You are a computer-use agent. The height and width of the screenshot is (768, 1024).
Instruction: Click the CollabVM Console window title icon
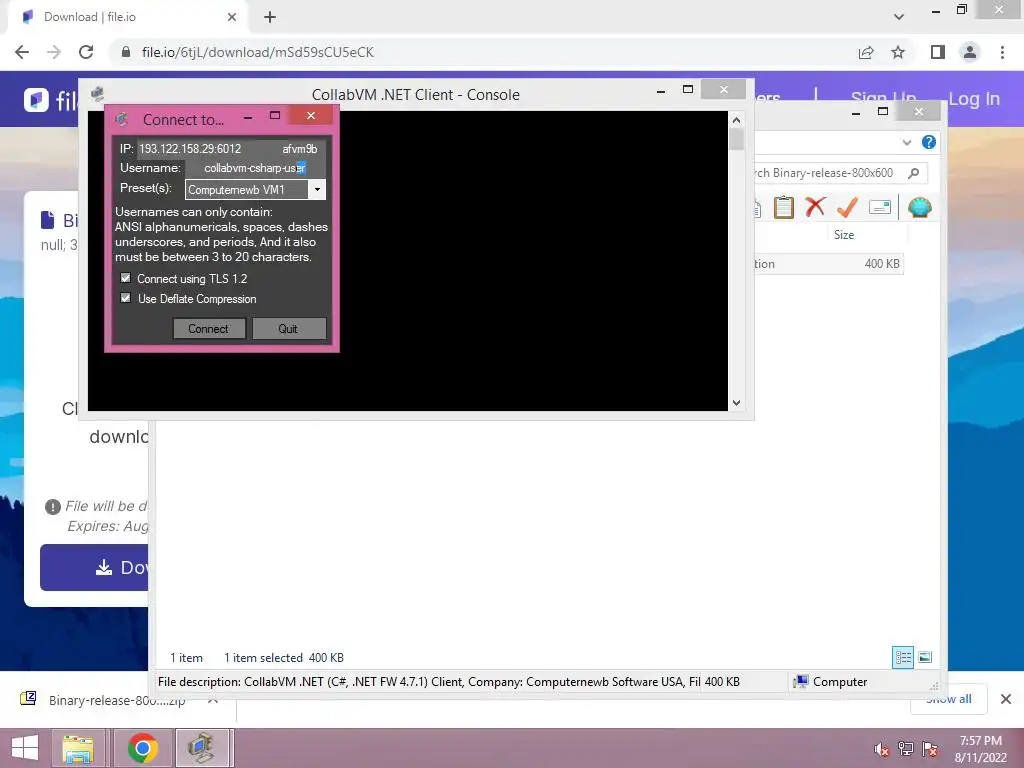pyautogui.click(x=97, y=94)
